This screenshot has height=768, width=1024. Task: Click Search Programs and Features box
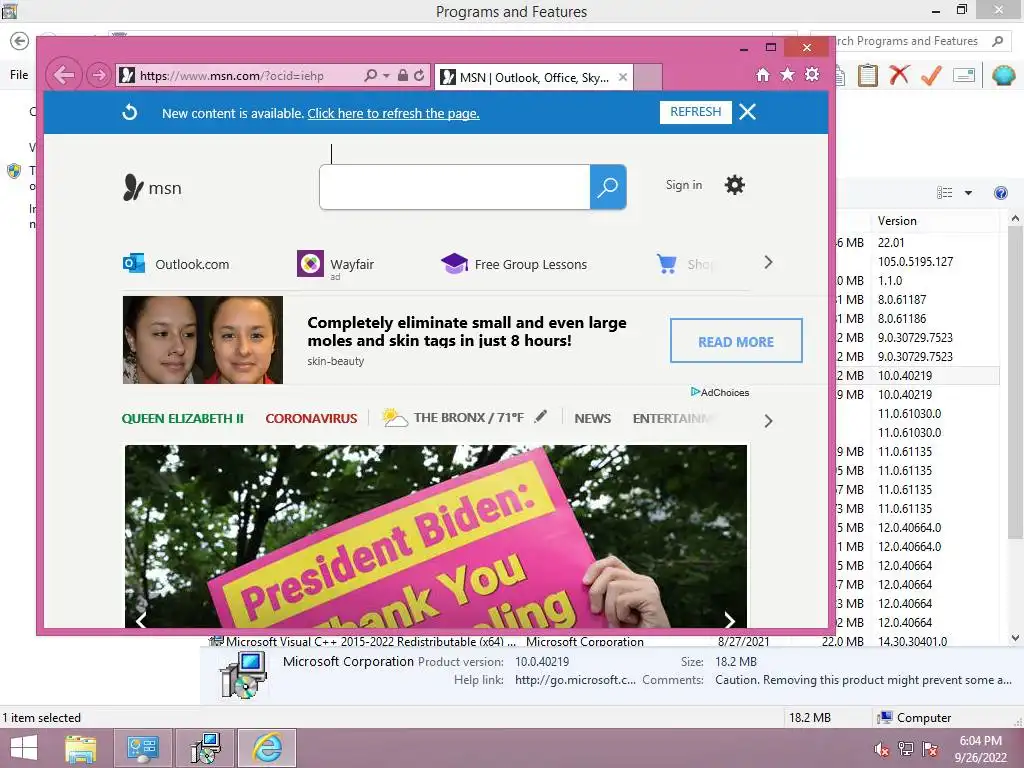point(910,41)
